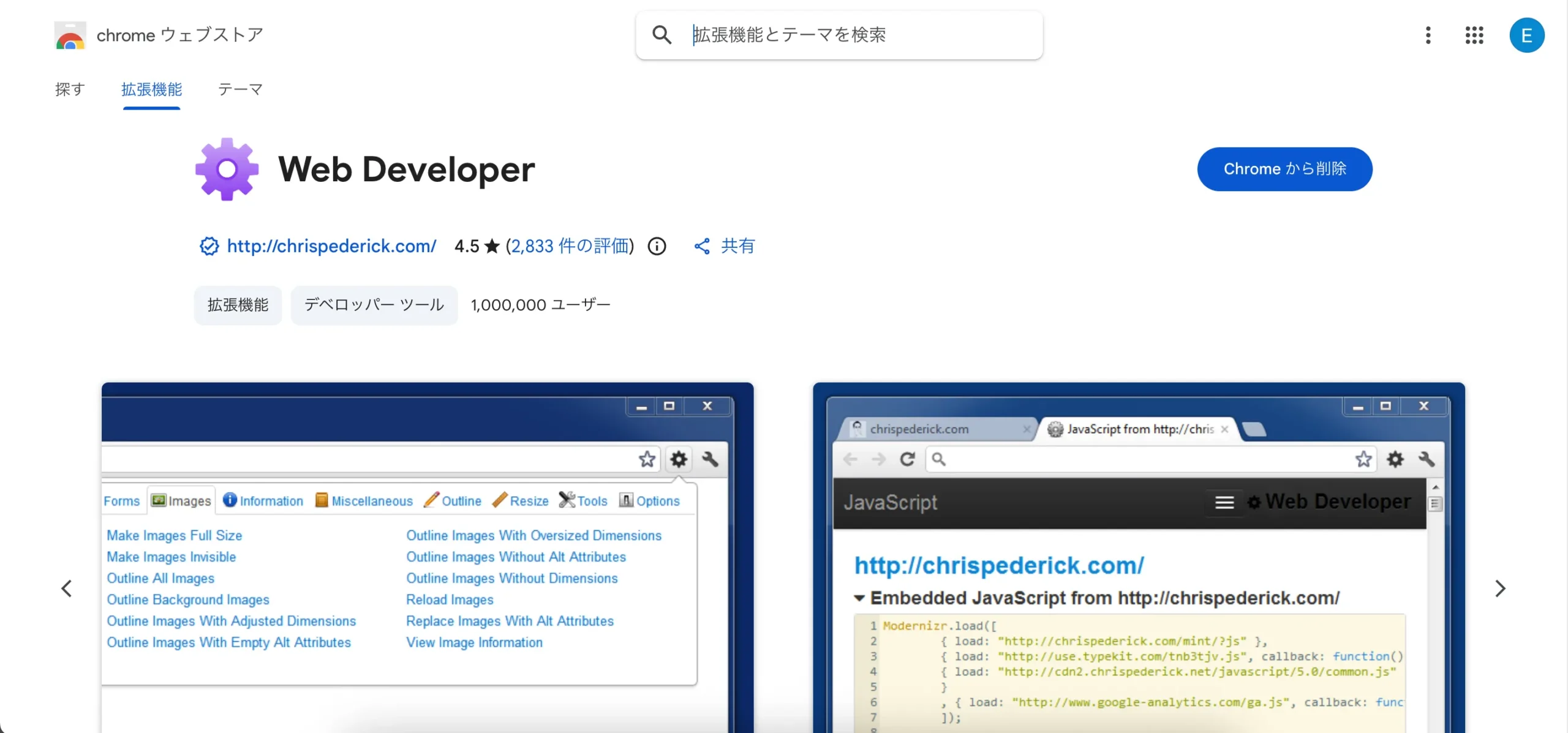
Task: Click the Chrome Web Store logo icon
Action: [70, 36]
